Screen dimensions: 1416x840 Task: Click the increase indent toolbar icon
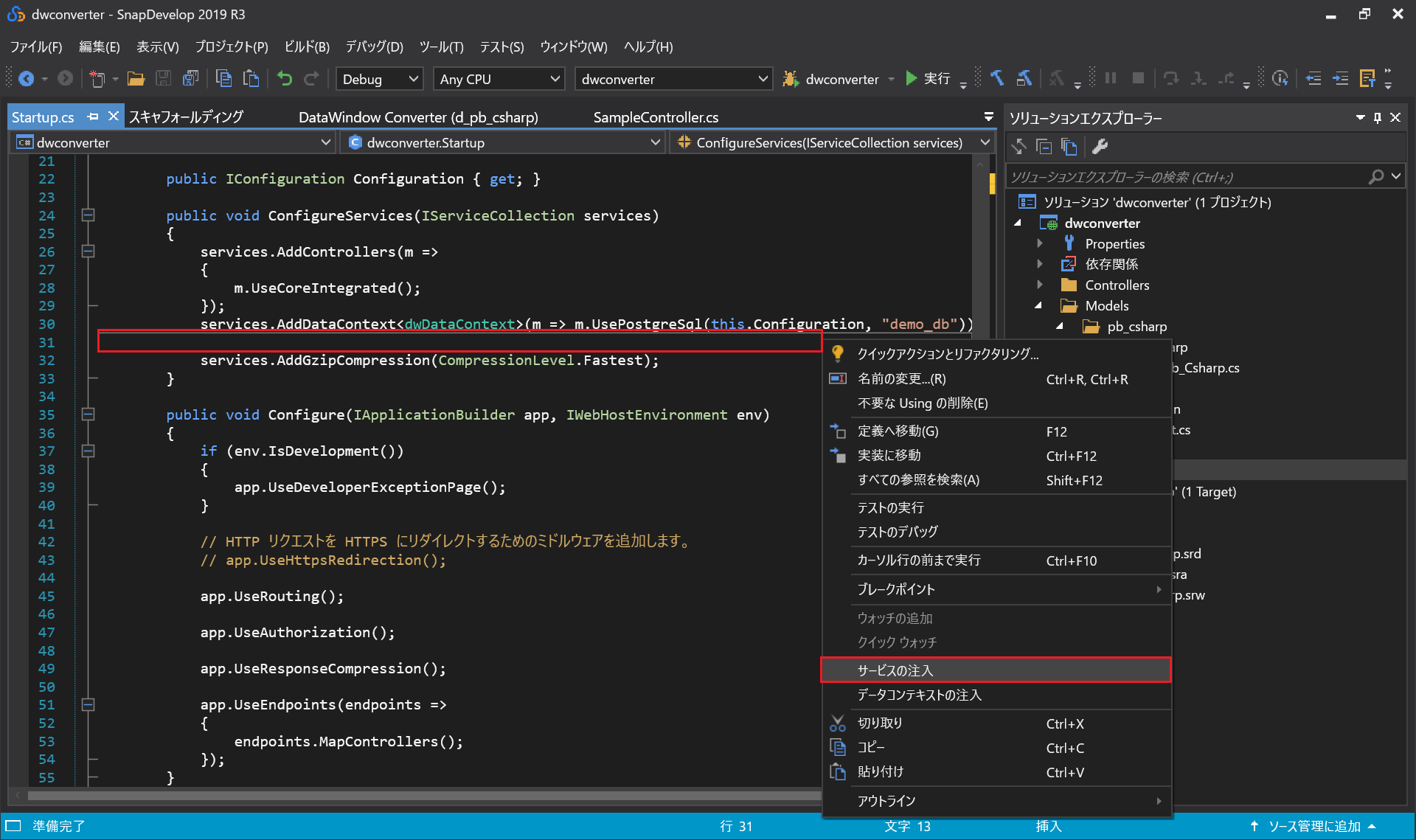tap(1340, 79)
